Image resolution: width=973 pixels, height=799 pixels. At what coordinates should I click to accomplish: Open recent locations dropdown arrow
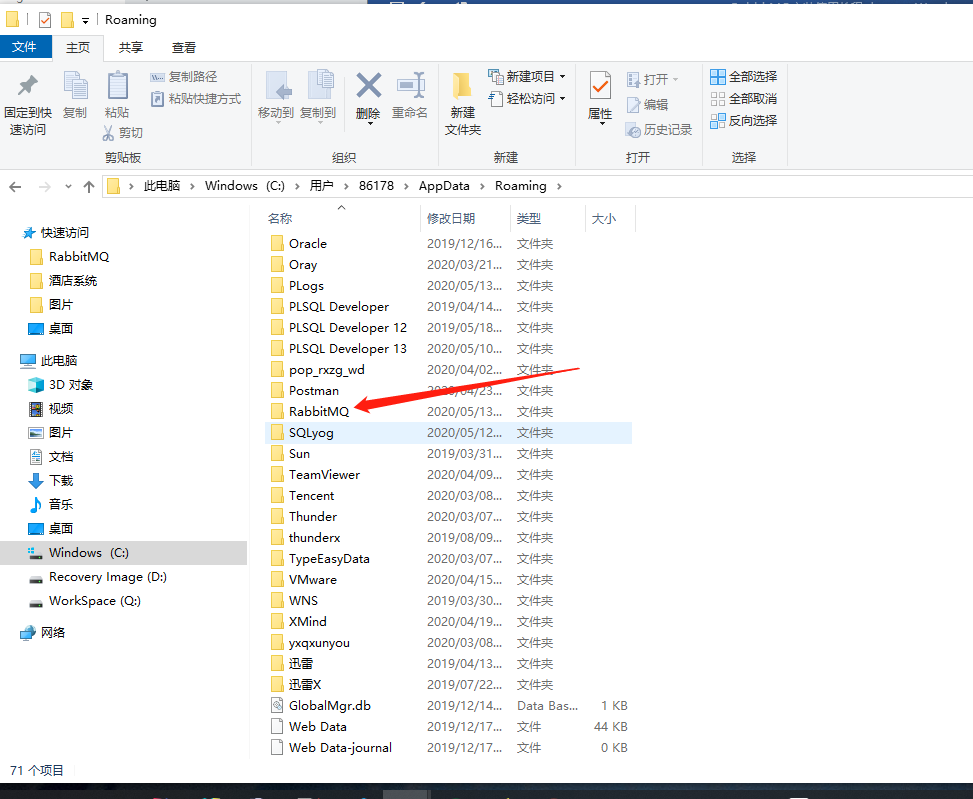[68, 186]
